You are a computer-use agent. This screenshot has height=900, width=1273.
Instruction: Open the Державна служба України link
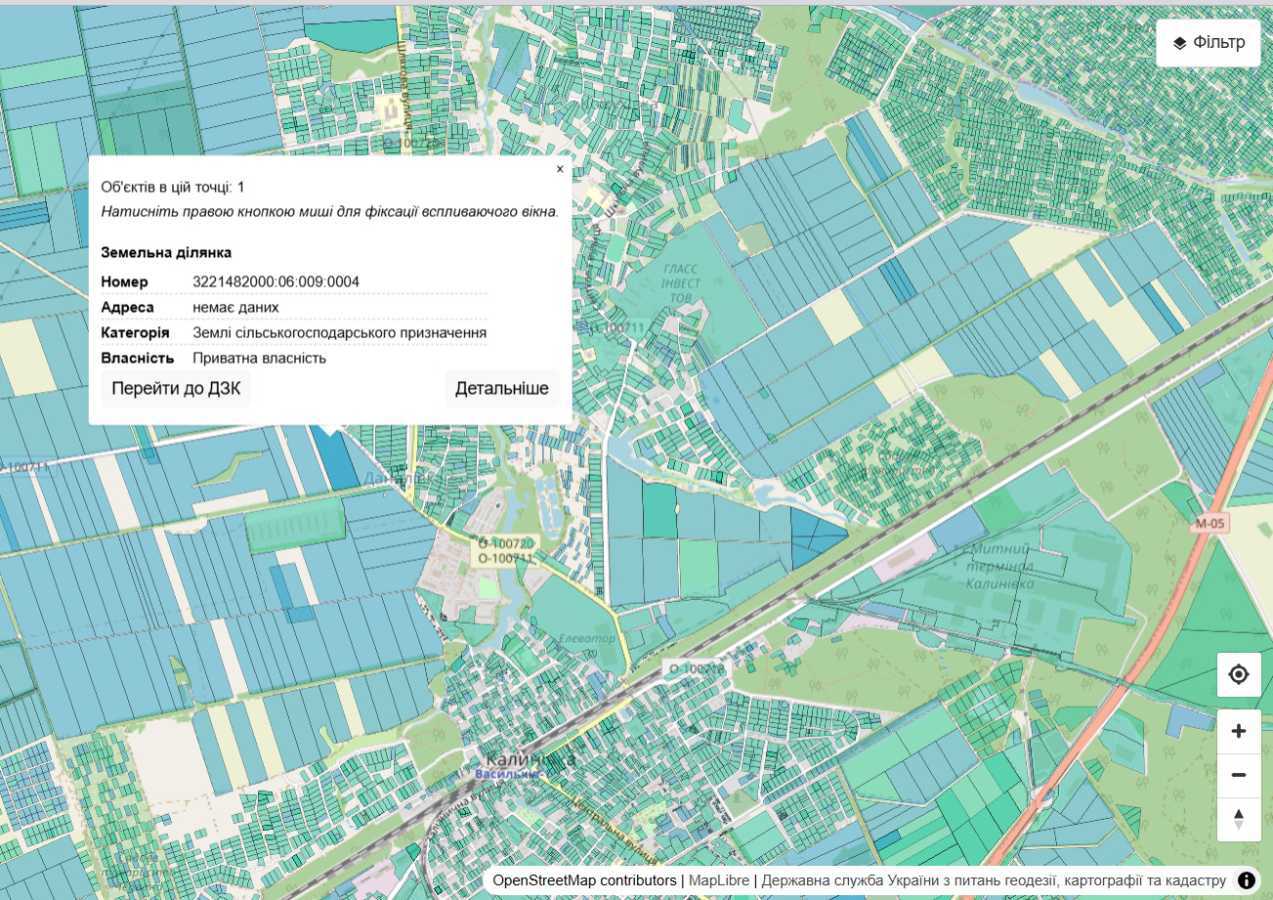click(x=993, y=880)
